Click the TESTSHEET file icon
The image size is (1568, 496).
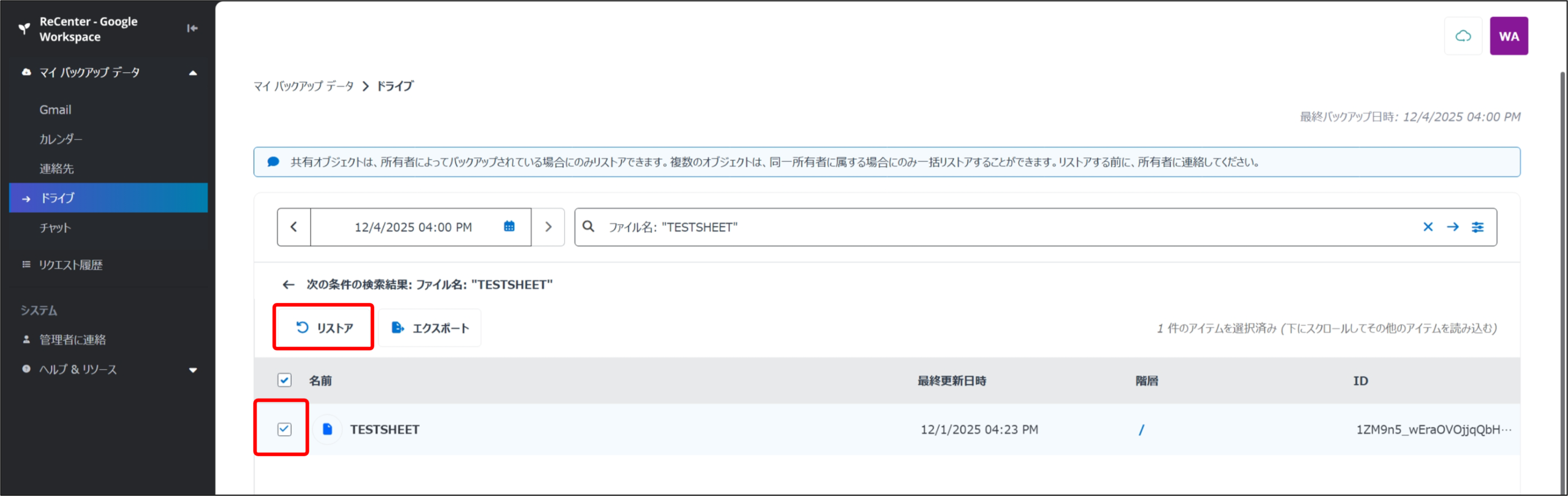[328, 429]
